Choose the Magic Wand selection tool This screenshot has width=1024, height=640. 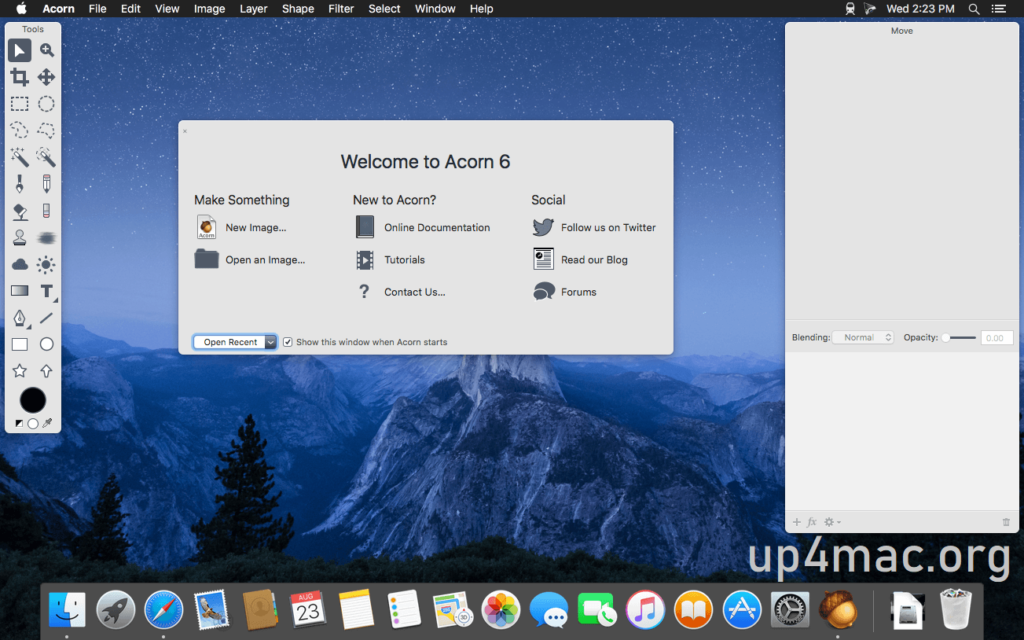click(x=19, y=156)
